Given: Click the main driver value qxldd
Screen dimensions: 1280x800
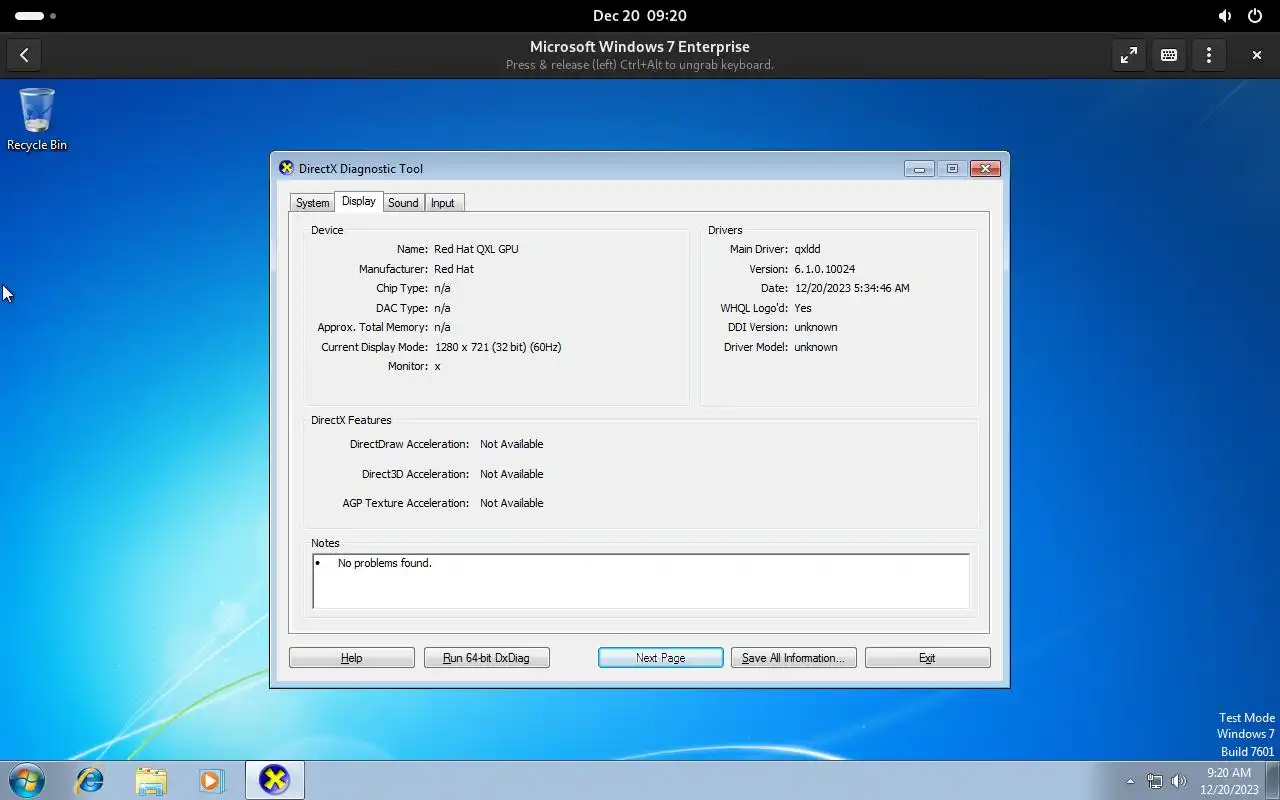Looking at the screenshot, I should click(807, 249).
